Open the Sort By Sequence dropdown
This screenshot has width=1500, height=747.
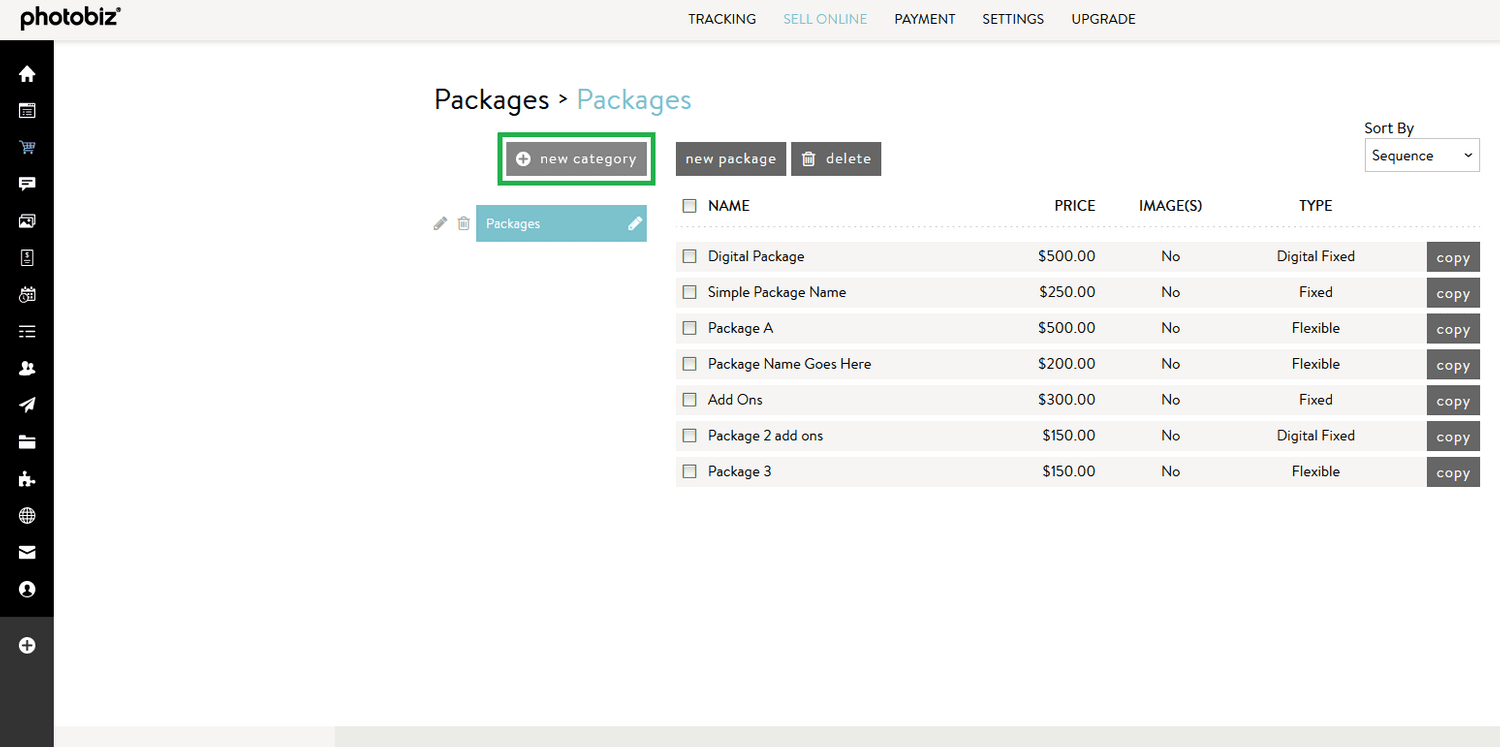[x=1421, y=155]
